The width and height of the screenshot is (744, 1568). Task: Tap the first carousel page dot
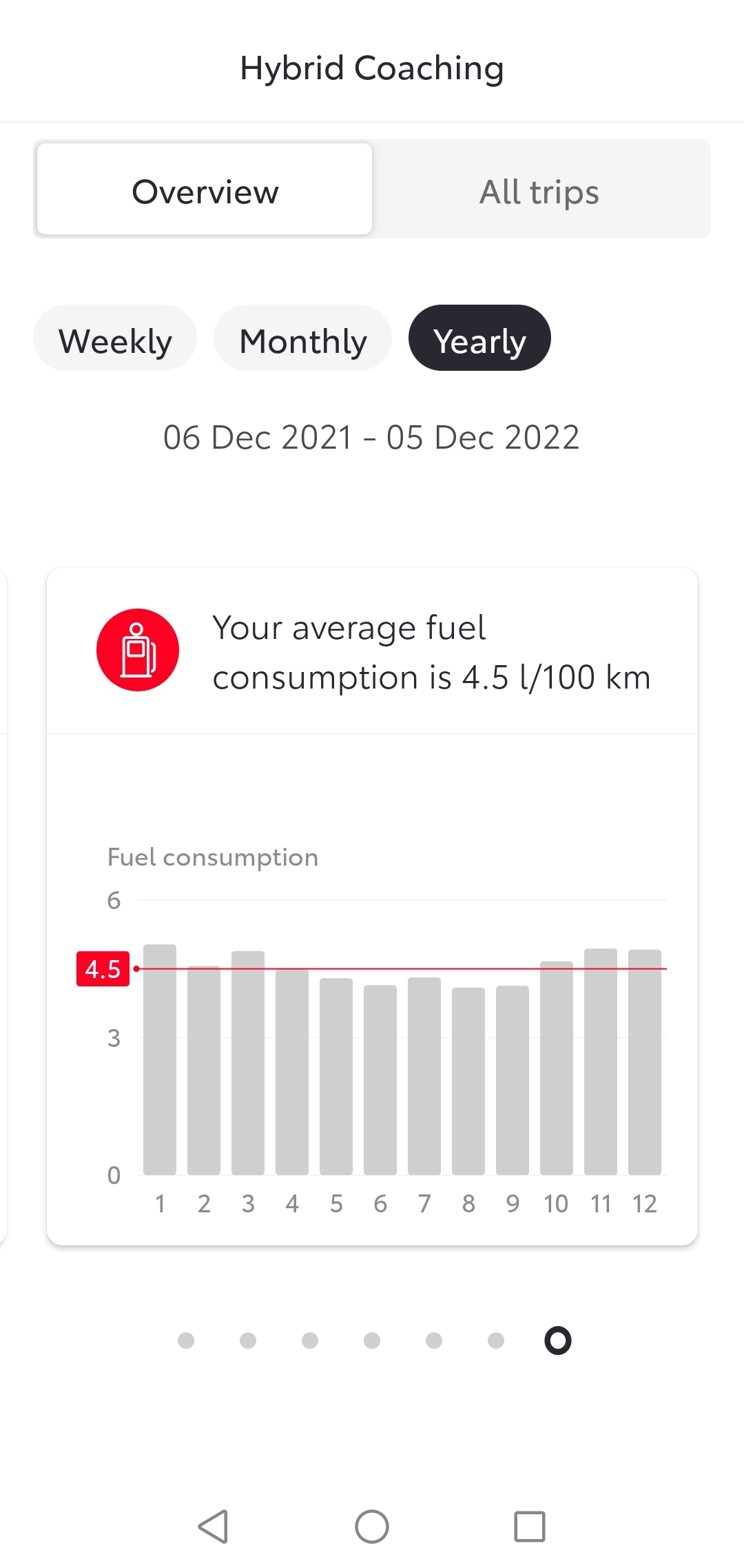coord(186,1340)
